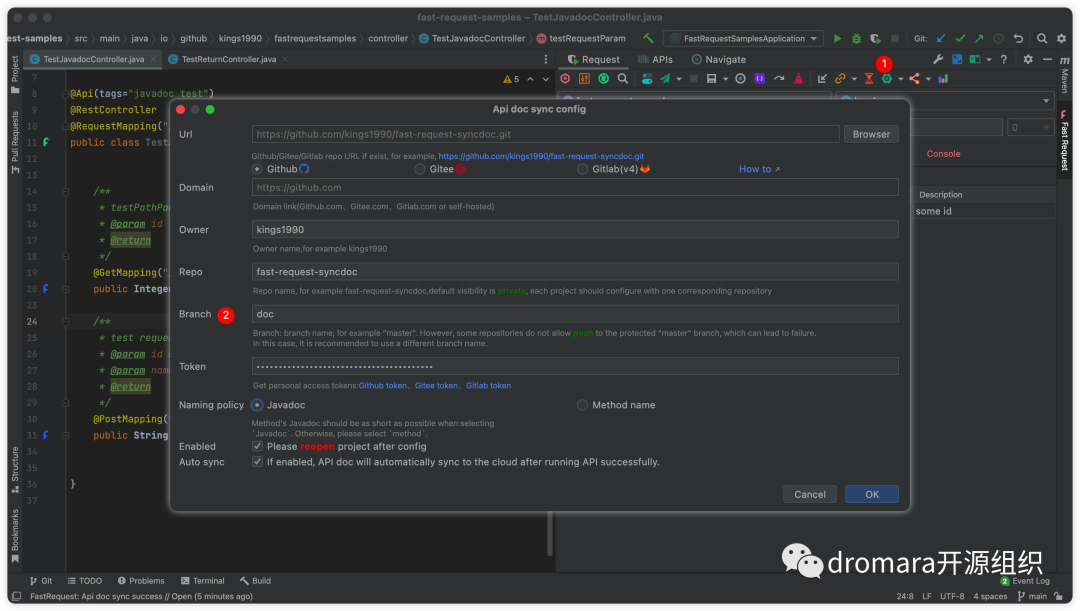Expand dropdown arrow next to share icon
Image resolution: width=1080 pixels, height=611 pixels.
coord(928,79)
